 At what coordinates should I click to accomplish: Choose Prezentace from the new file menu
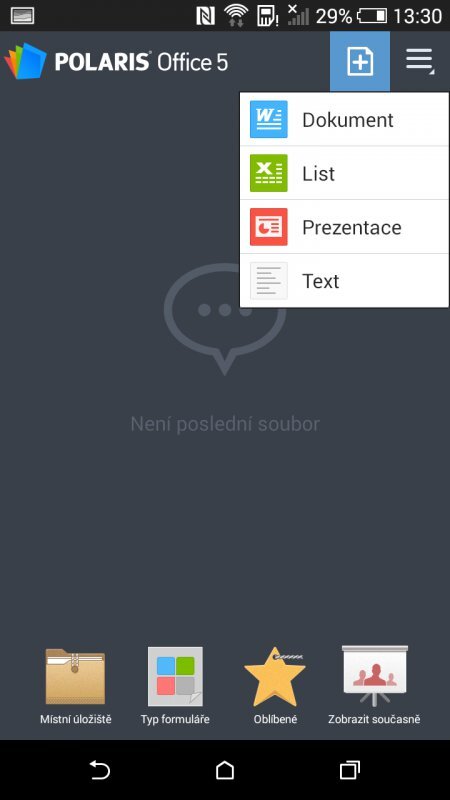click(344, 227)
